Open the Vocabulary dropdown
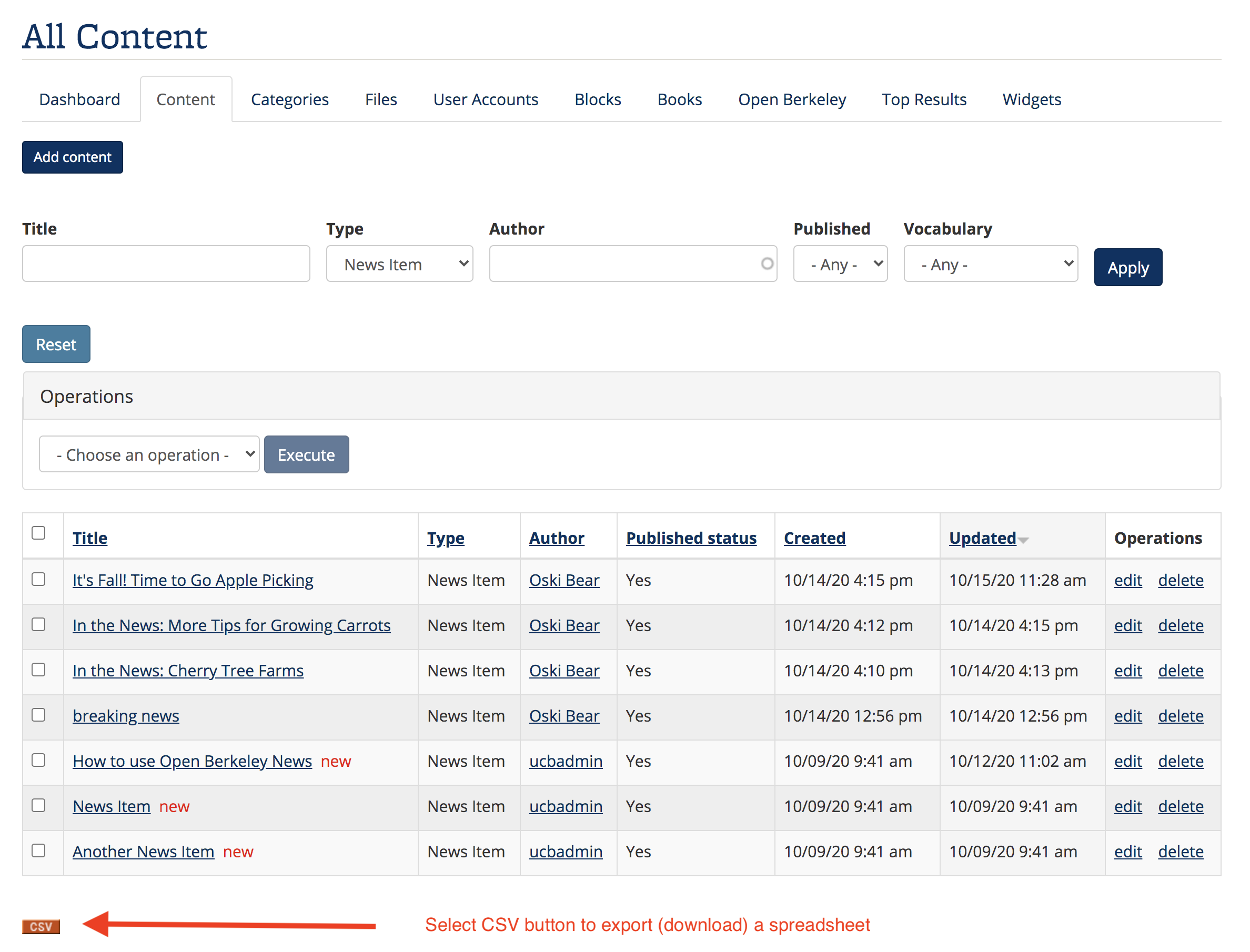Screen dimensions: 1250x952 989,264
